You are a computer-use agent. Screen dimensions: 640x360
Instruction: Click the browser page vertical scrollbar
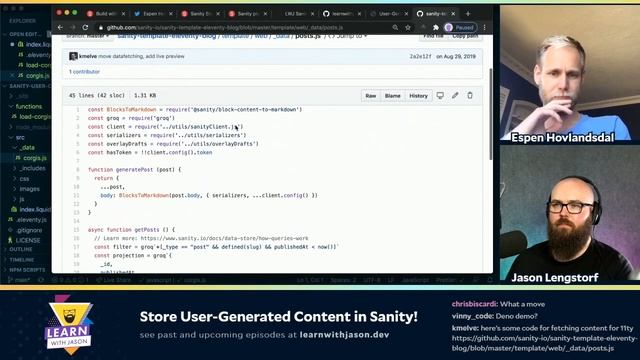pos(490,114)
